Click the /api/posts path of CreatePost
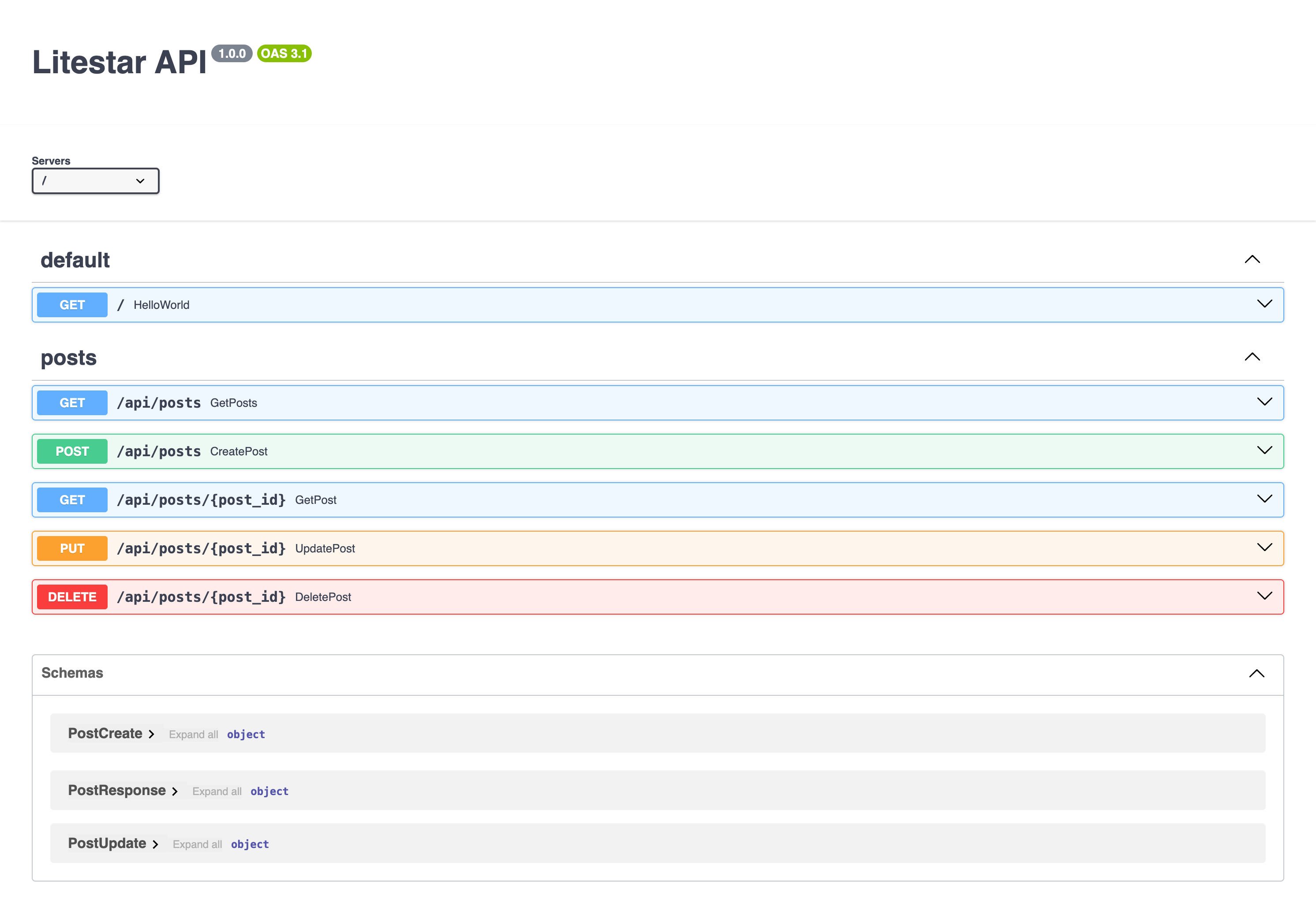 pos(159,451)
